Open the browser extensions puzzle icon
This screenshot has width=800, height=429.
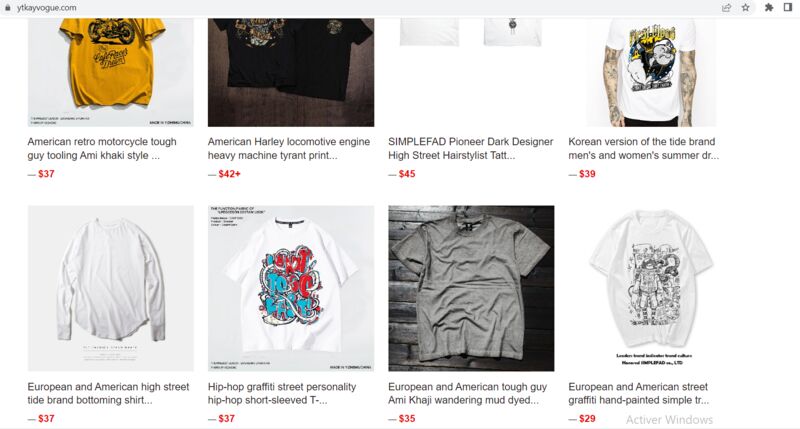(x=768, y=8)
